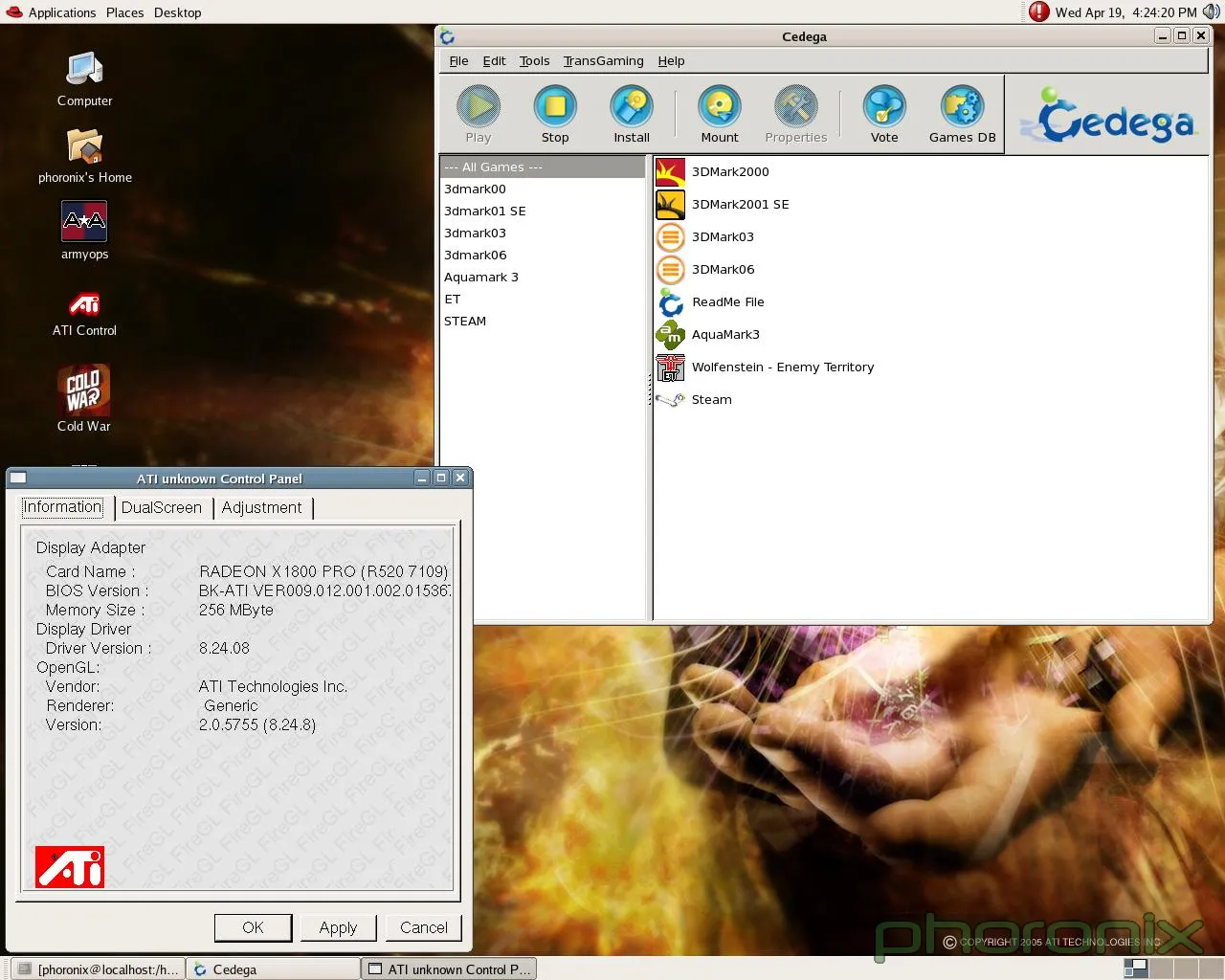The image size is (1225, 980).
Task: Click the clock showing Wed Apr 19
Action: coord(1125,12)
